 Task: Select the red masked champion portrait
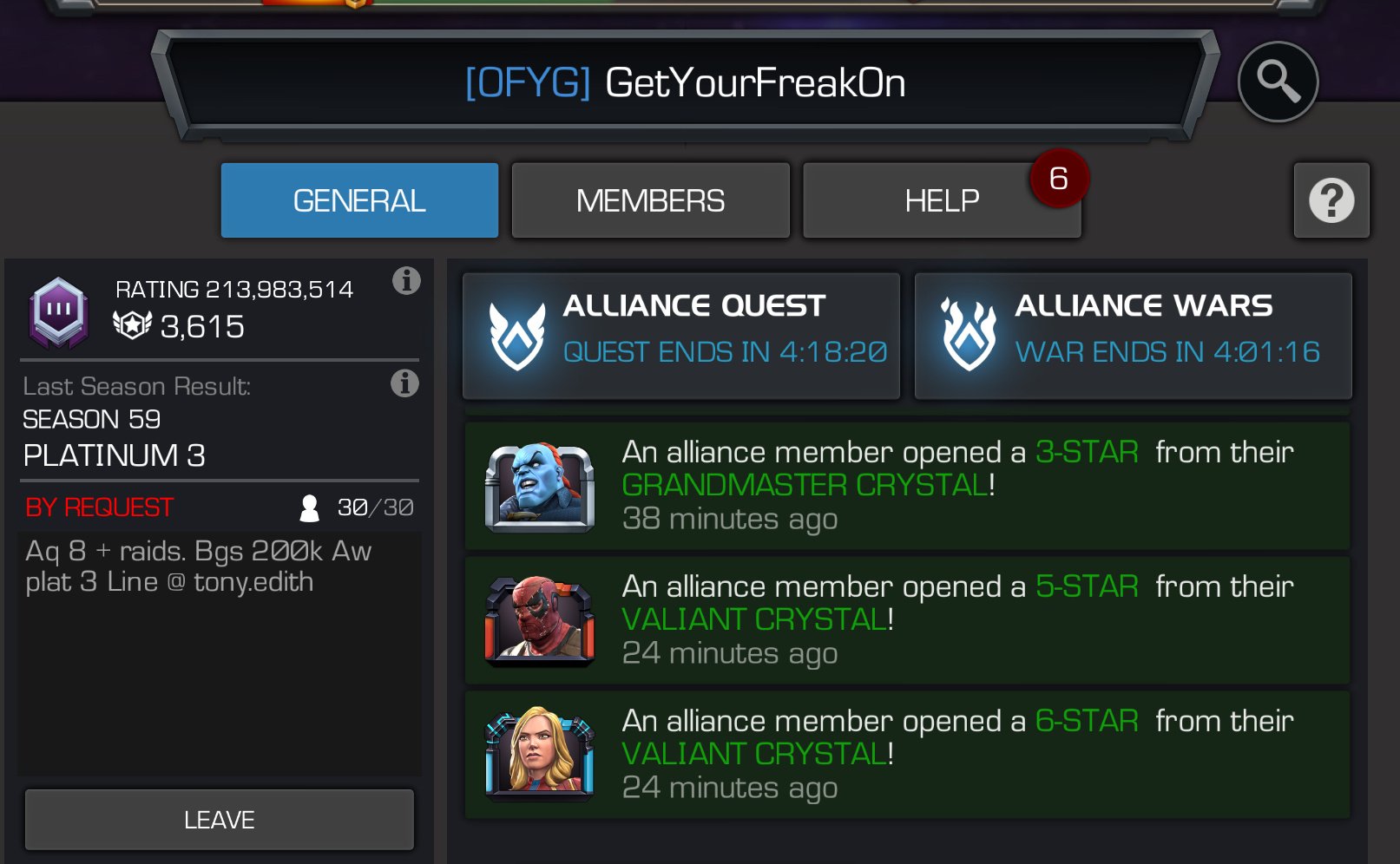tap(540, 621)
